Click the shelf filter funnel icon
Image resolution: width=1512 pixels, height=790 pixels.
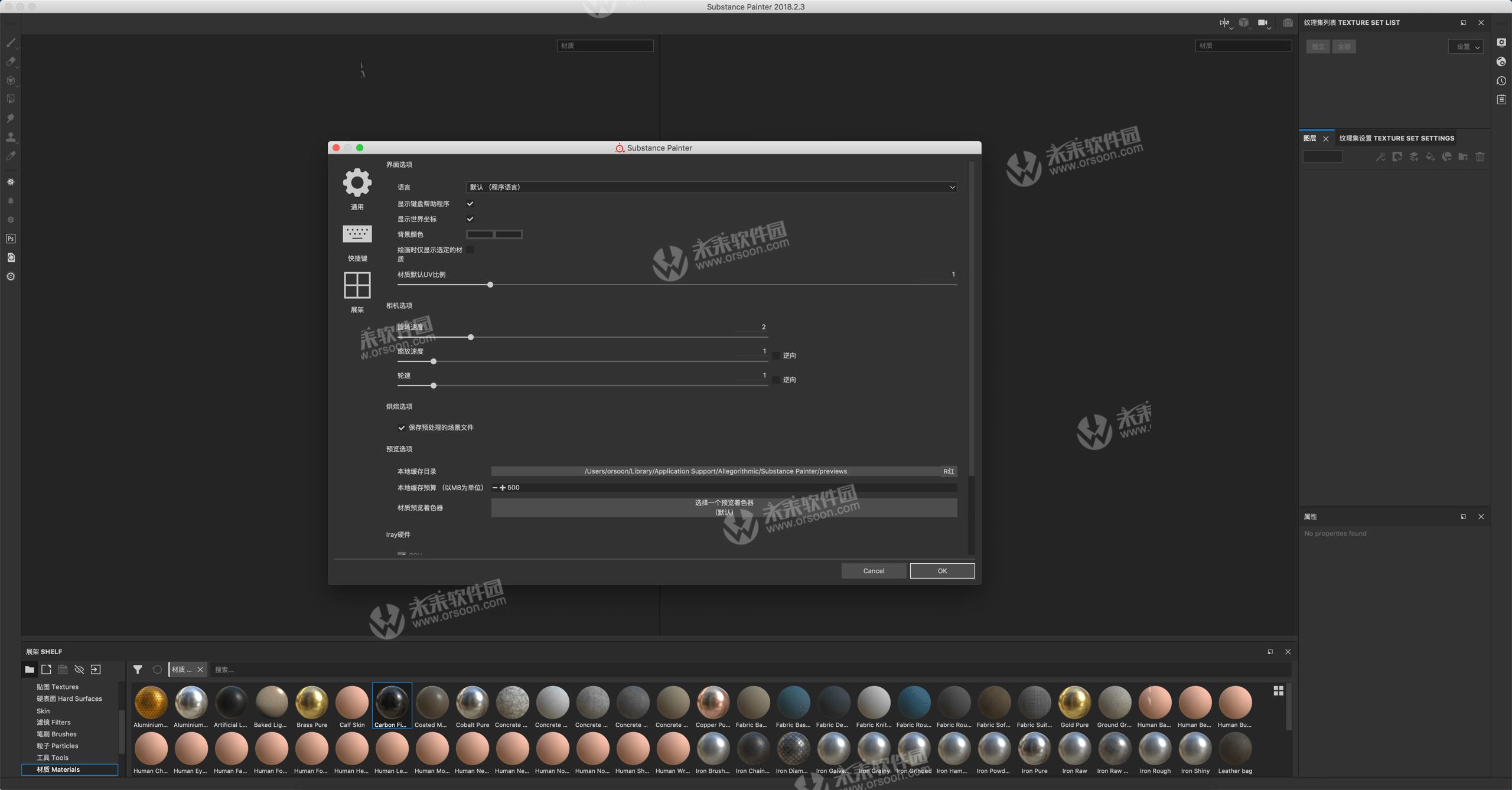(138, 669)
